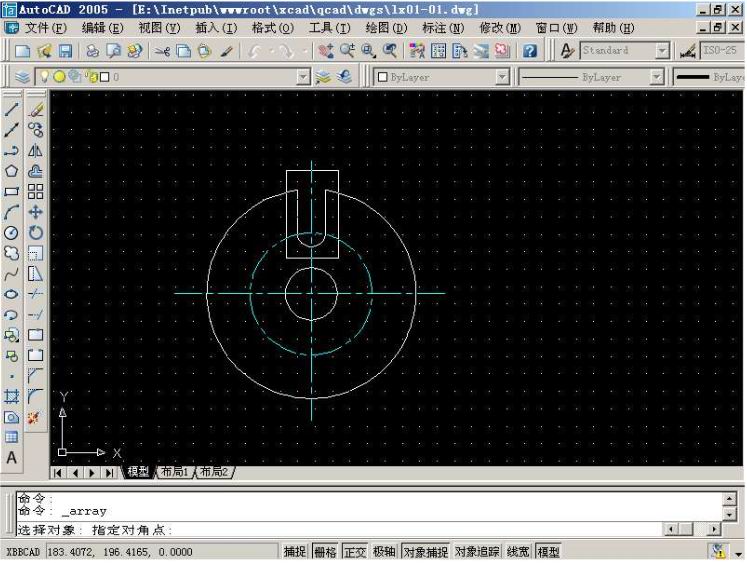The height and width of the screenshot is (563, 747).
Task: Open the ISO-25 dimension style dropdown
Action: click(x=721, y=50)
